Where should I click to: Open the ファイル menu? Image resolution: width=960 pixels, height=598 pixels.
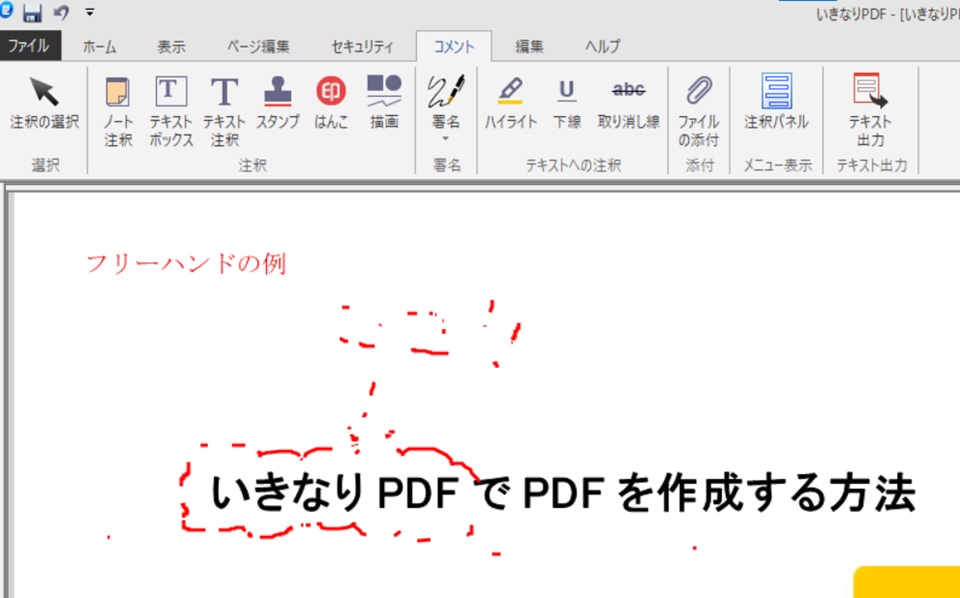[30, 46]
